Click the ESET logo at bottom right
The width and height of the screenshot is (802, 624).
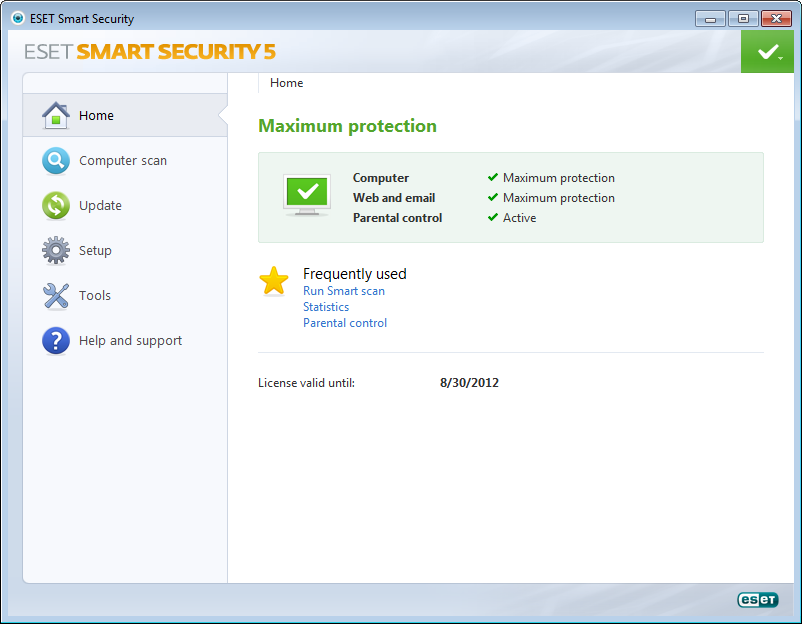coord(757,600)
